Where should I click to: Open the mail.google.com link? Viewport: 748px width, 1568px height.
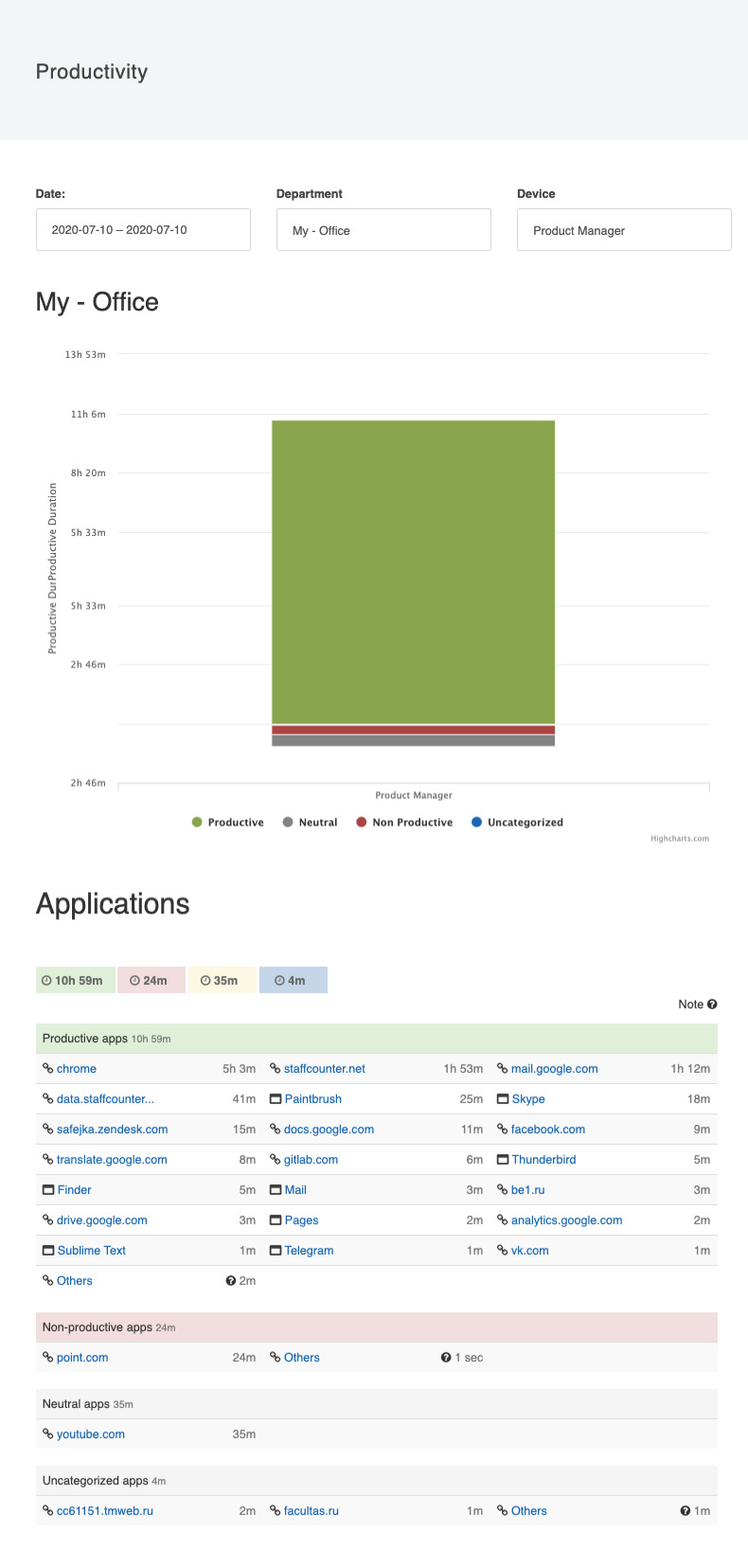pos(555,1069)
